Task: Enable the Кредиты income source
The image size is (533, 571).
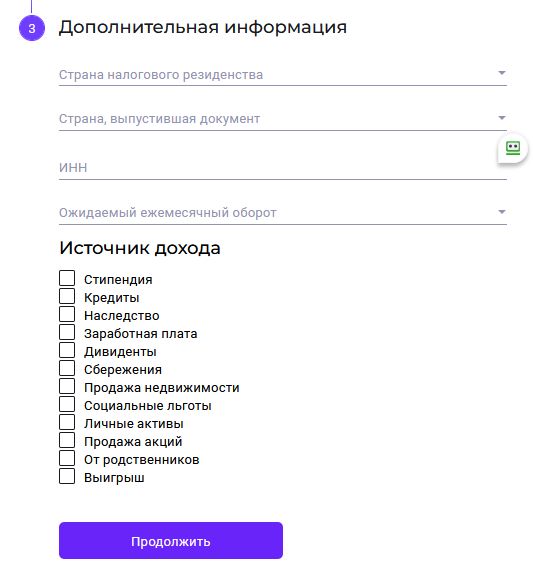Action: [x=67, y=296]
